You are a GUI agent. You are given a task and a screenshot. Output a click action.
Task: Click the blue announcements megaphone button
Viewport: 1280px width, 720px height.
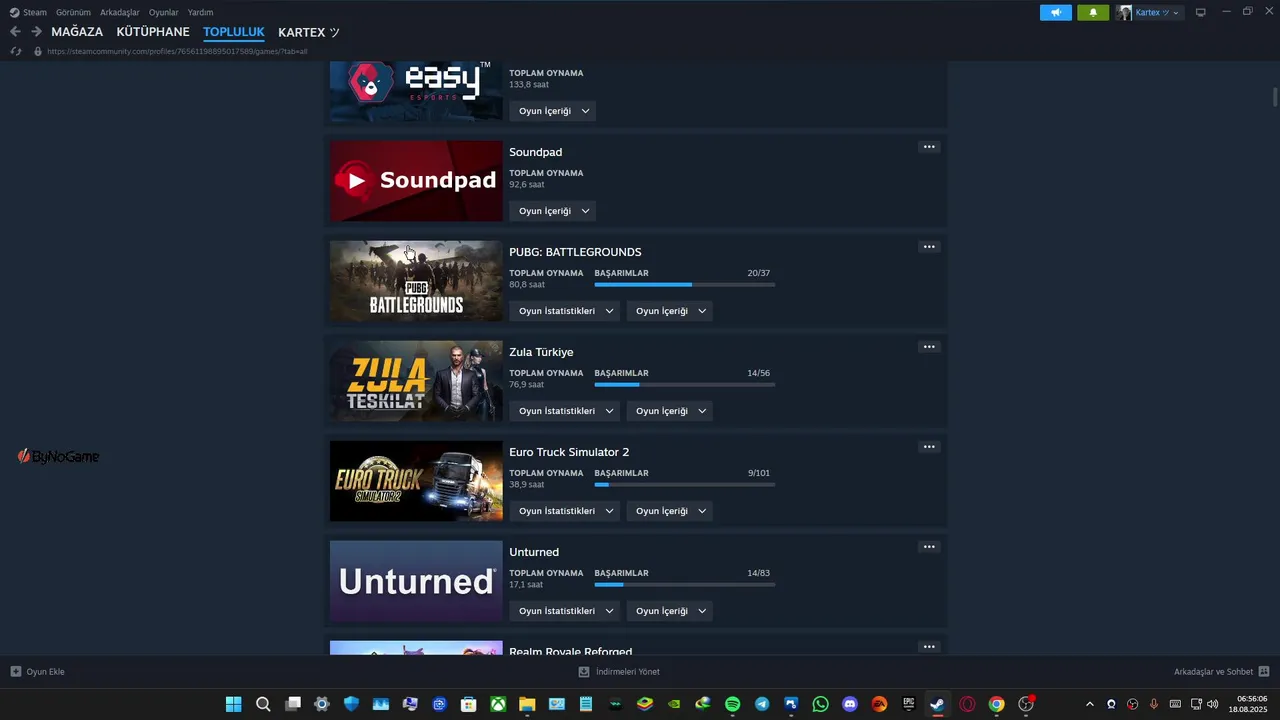point(1056,12)
